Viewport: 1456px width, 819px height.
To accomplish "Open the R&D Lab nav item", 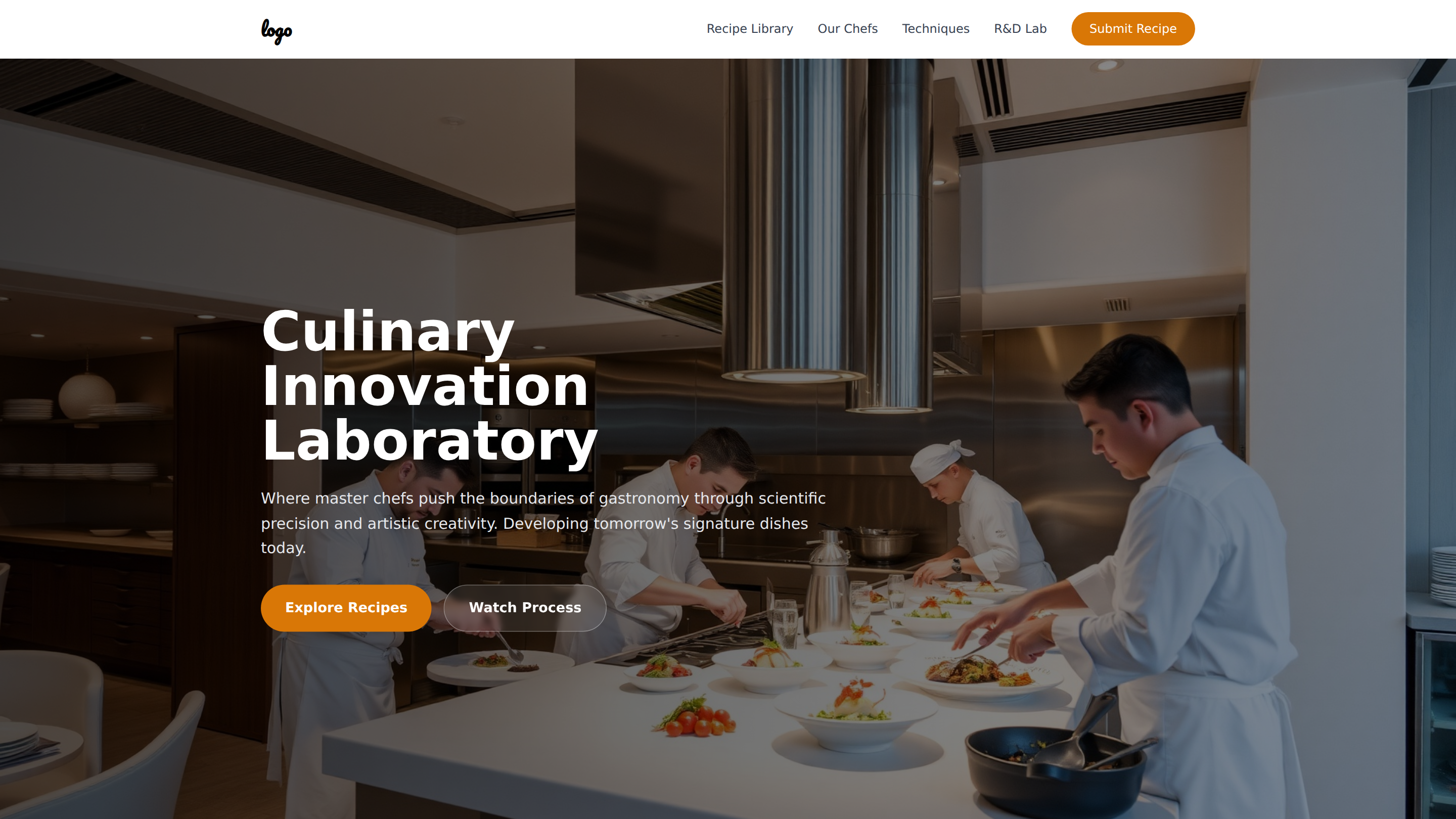I will click(1020, 29).
